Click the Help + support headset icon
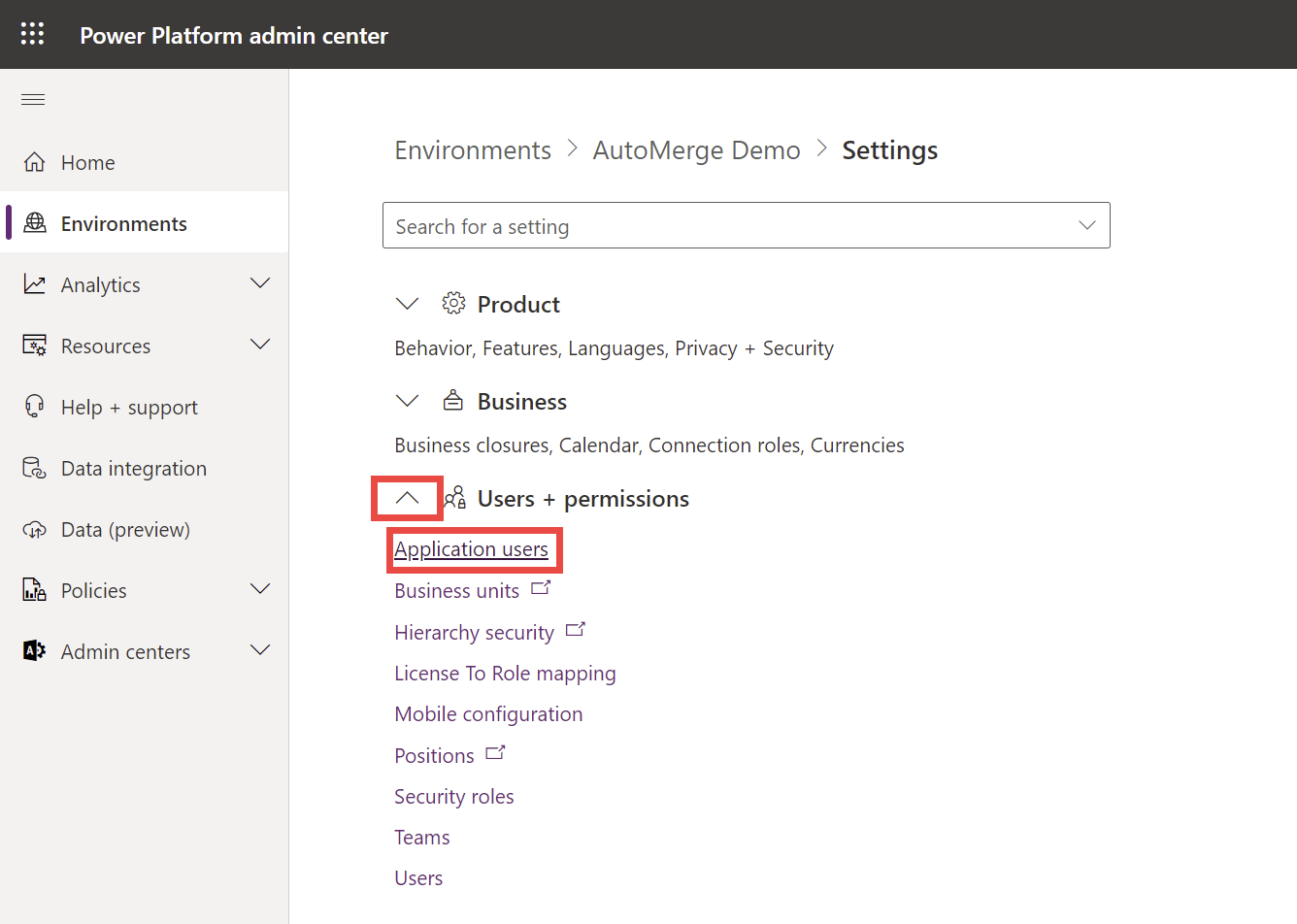This screenshot has height=924, width=1297. (35, 407)
